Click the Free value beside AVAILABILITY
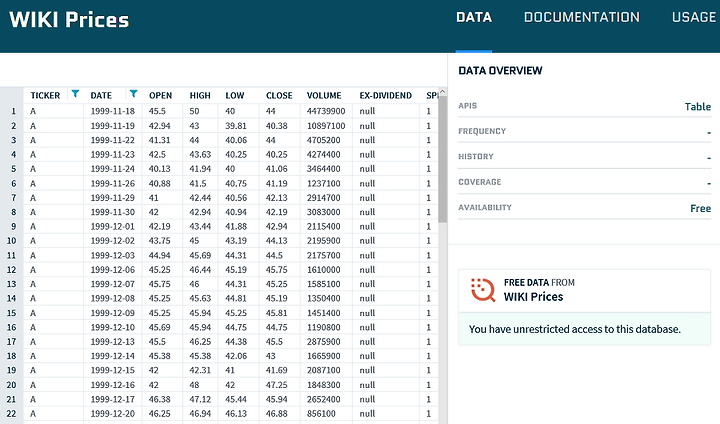 [701, 209]
